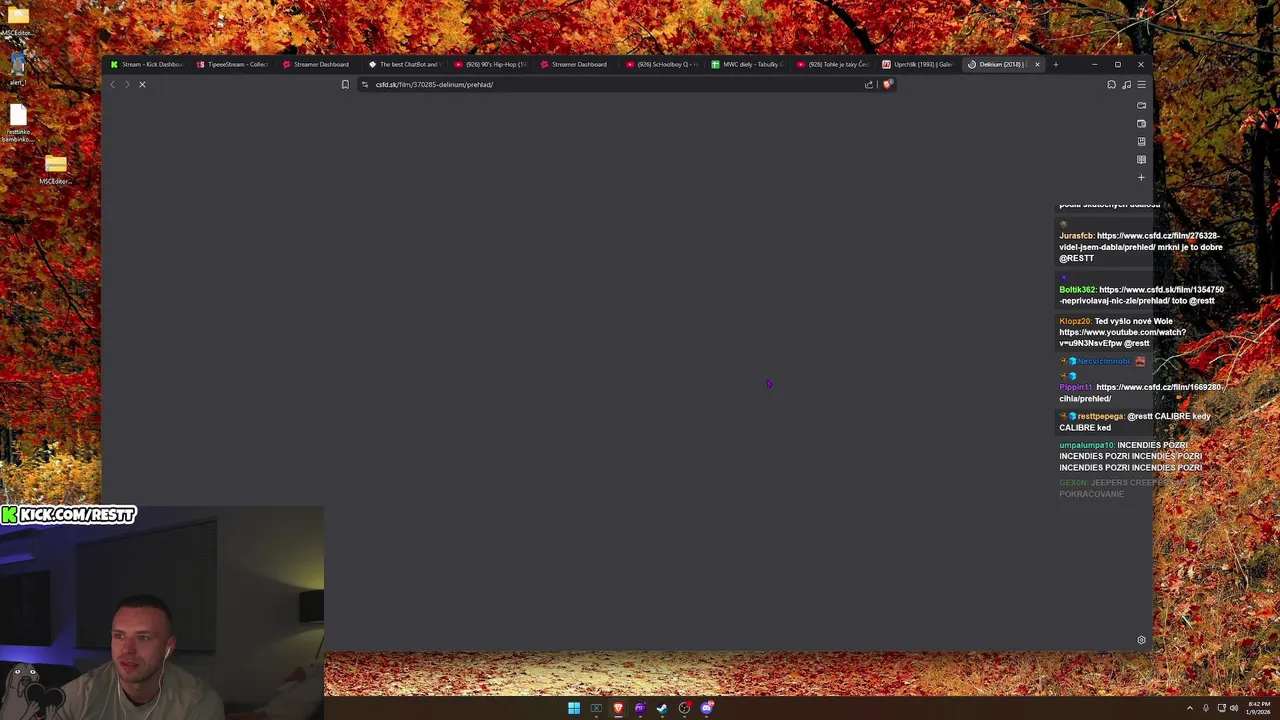Open Discord from the taskbar
The image size is (1280, 720).
tap(707, 708)
